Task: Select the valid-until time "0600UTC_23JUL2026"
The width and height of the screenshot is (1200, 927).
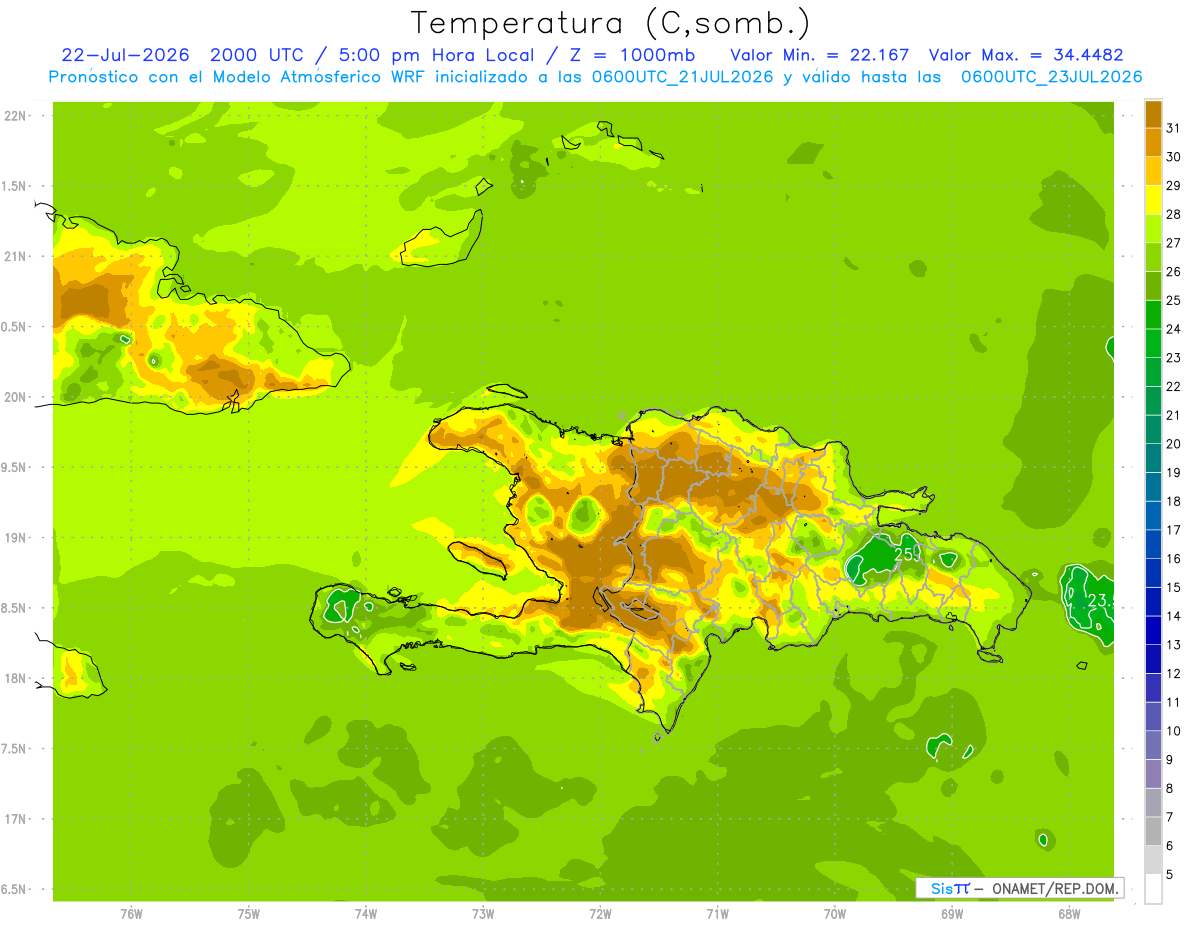Action: tap(1052, 77)
